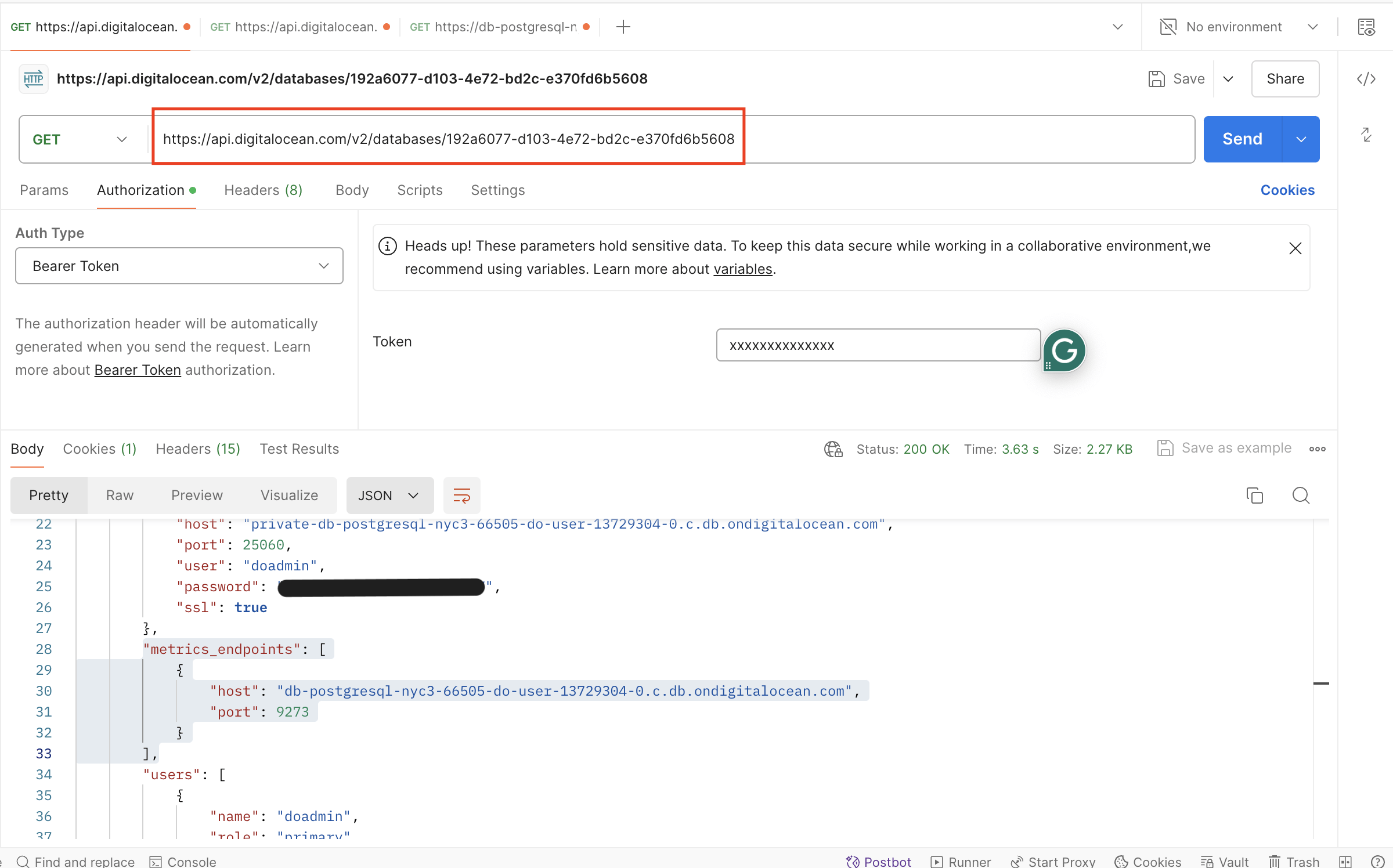Toggle line wrap in response body
This screenshot has width=1393, height=868.
coord(462,496)
